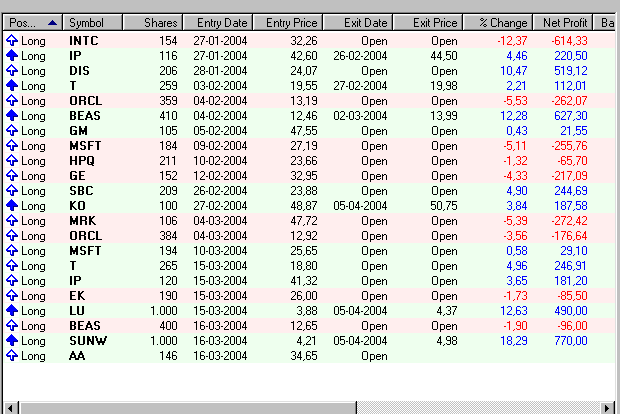Click the arrow icon in the GE row
The width and height of the screenshot is (620, 414).
[x=12, y=176]
